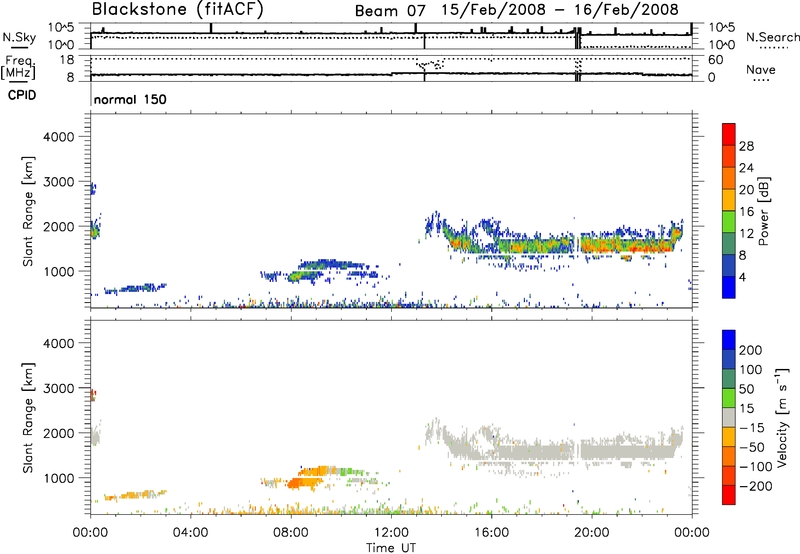Click the "200" label on the velocity colorbar
This screenshot has height=554, width=800.
(751, 350)
